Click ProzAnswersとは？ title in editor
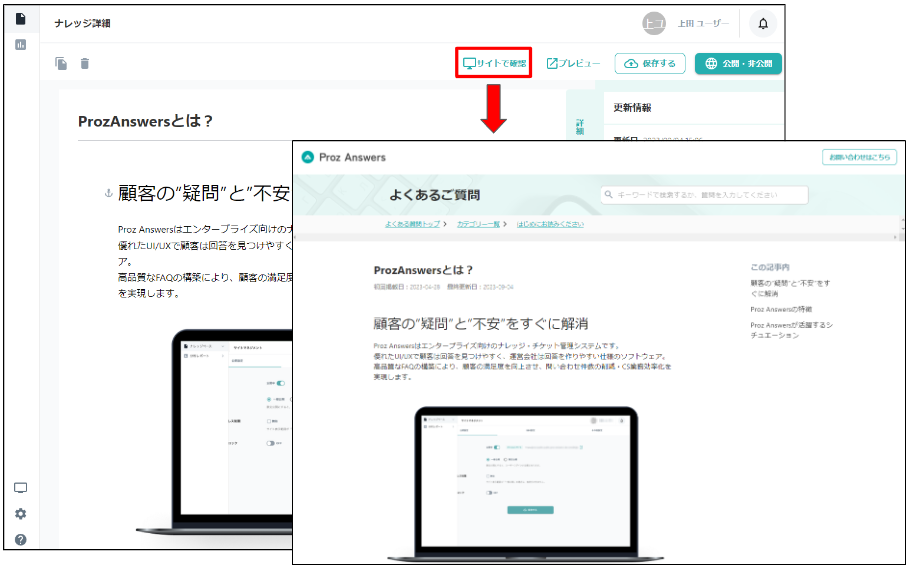This screenshot has width=910, height=566. click(x=146, y=121)
